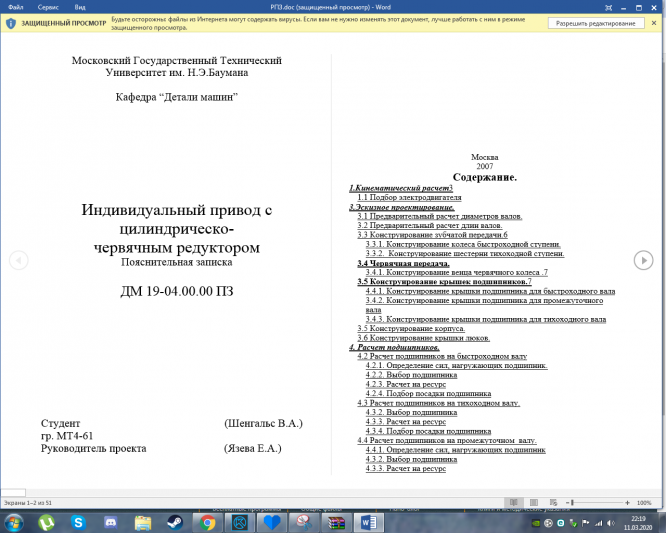The image size is (666, 533).
Task: Open WinRAR from taskbar
Action: (336, 522)
